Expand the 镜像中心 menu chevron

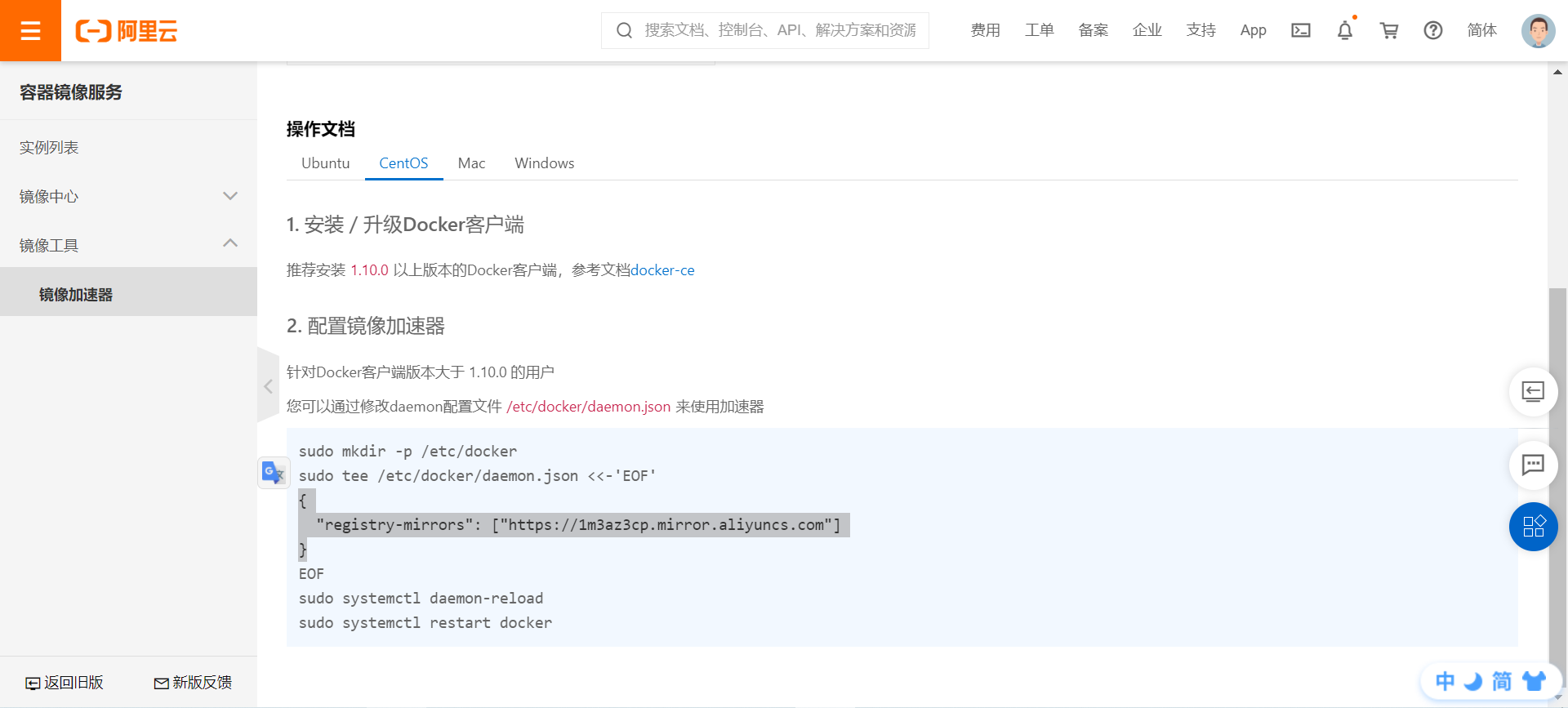pos(230,196)
